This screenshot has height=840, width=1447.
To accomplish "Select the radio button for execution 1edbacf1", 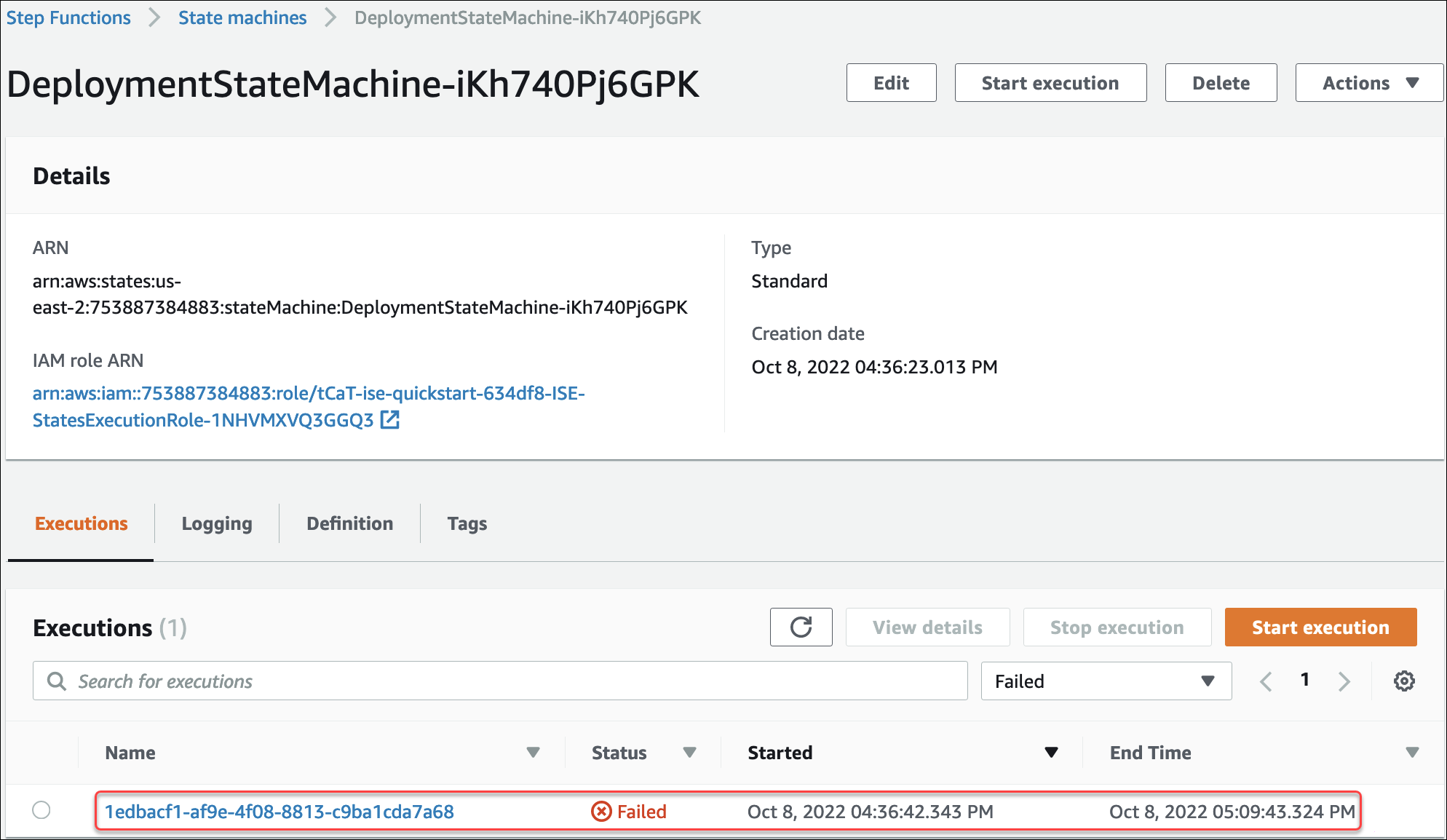I will pyautogui.click(x=41, y=809).
